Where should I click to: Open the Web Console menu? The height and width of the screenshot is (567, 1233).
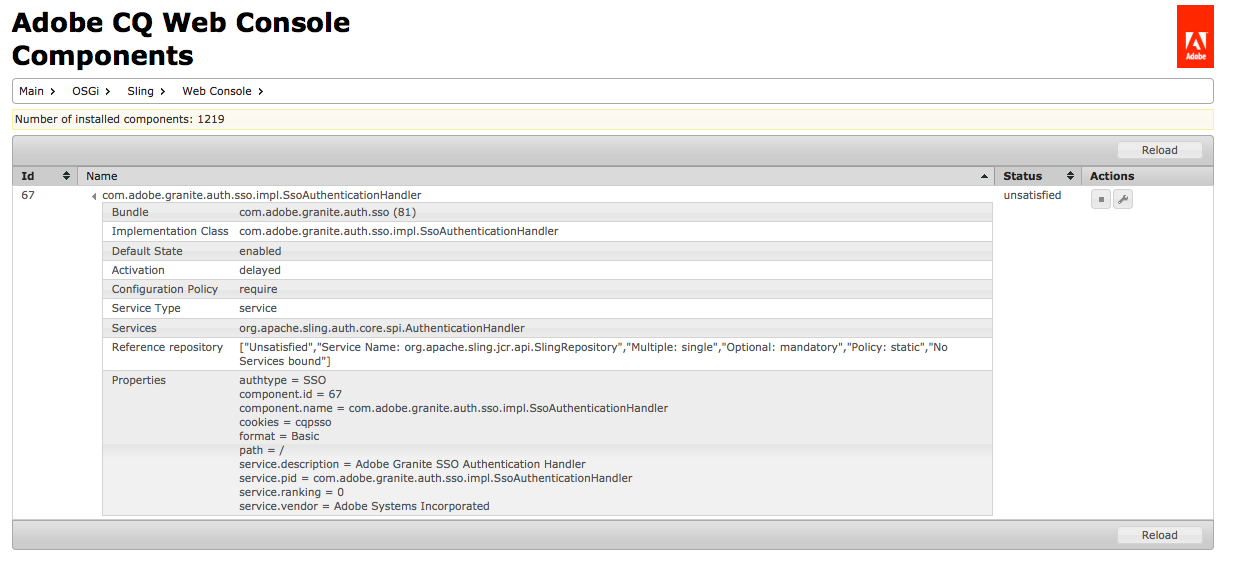point(222,91)
